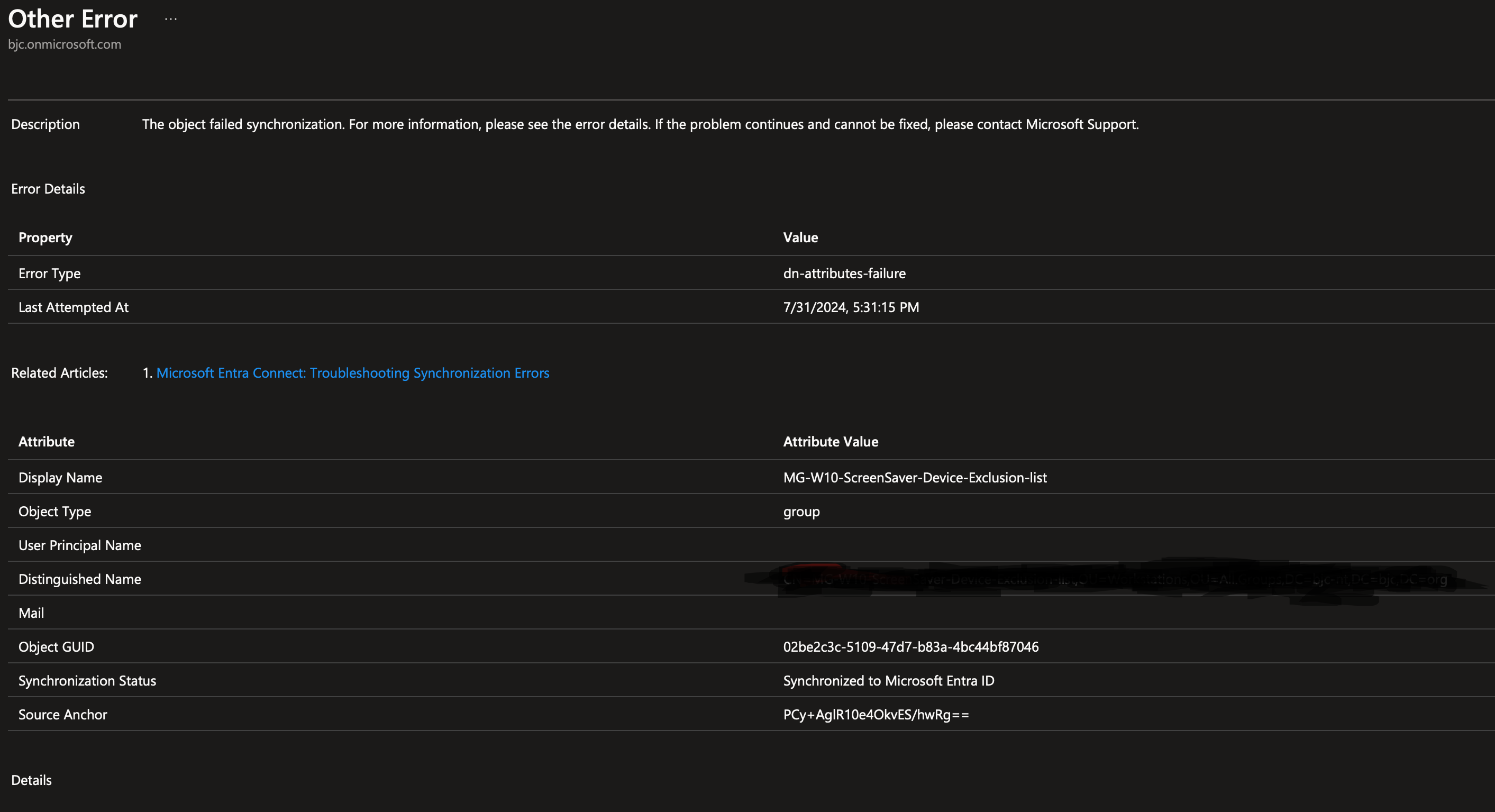1495x812 pixels.
Task: Select the Object GUID value 02be2c3c-5109-47d7
Action: (911, 646)
